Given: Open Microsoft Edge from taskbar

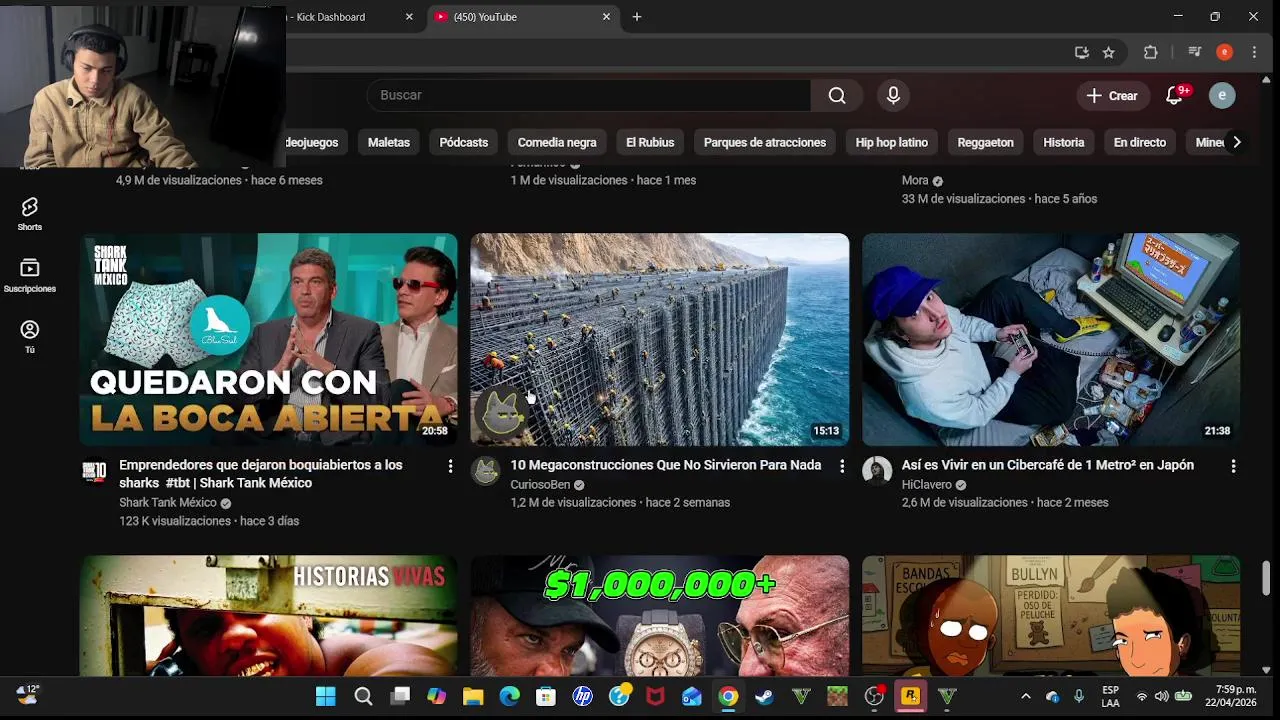Looking at the screenshot, I should (x=509, y=696).
